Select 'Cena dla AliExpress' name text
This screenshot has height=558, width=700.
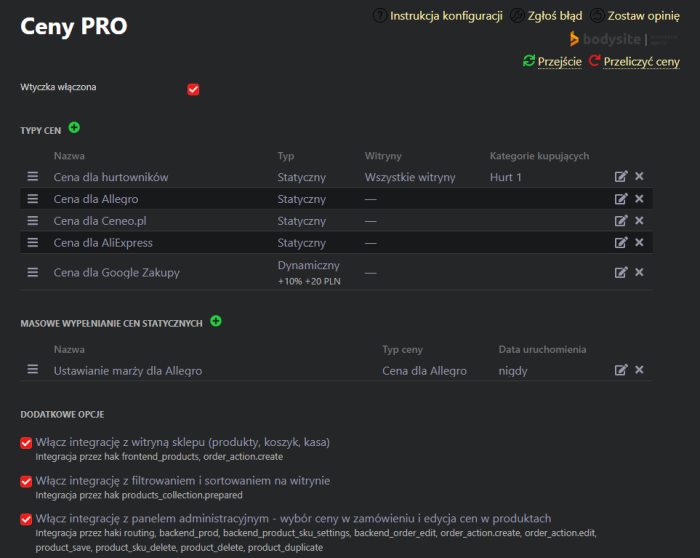(103, 243)
